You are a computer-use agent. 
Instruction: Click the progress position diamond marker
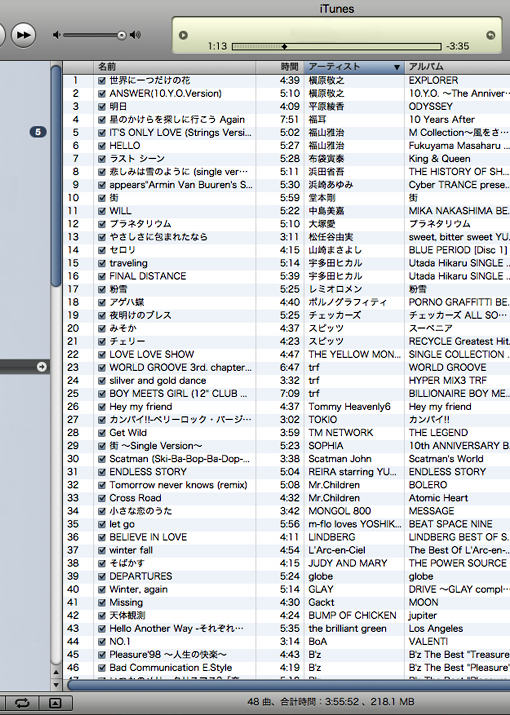(284, 47)
